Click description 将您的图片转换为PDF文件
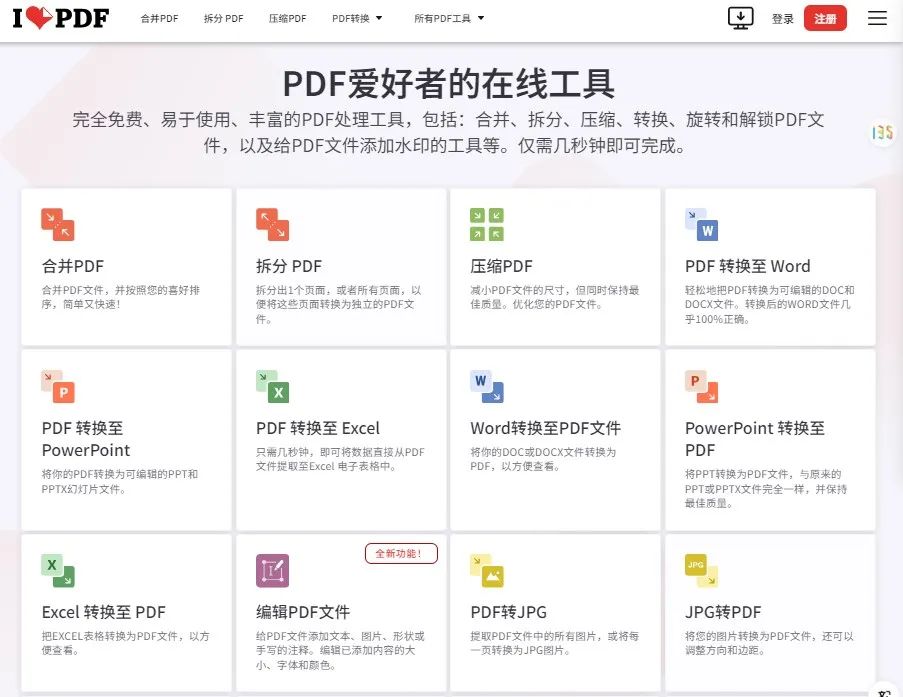Screen dimensions: 903x697 tap(769, 643)
